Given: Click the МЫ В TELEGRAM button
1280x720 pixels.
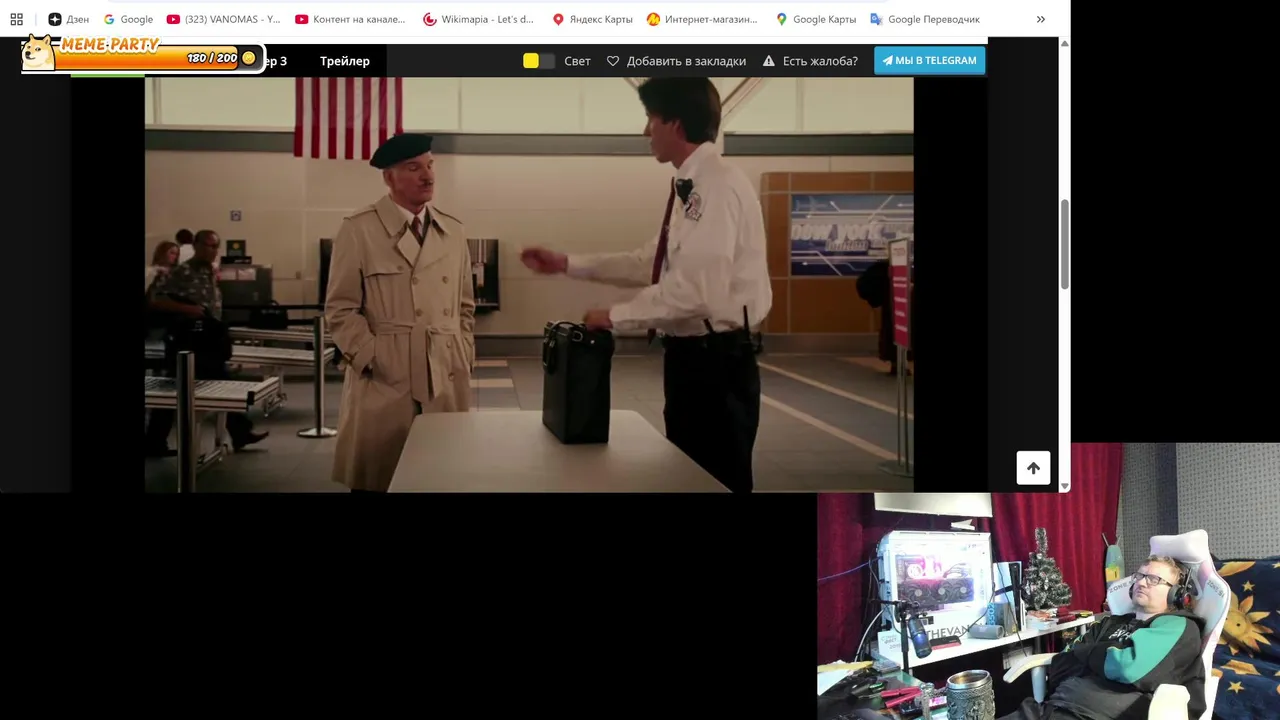Looking at the screenshot, I should pos(929,60).
